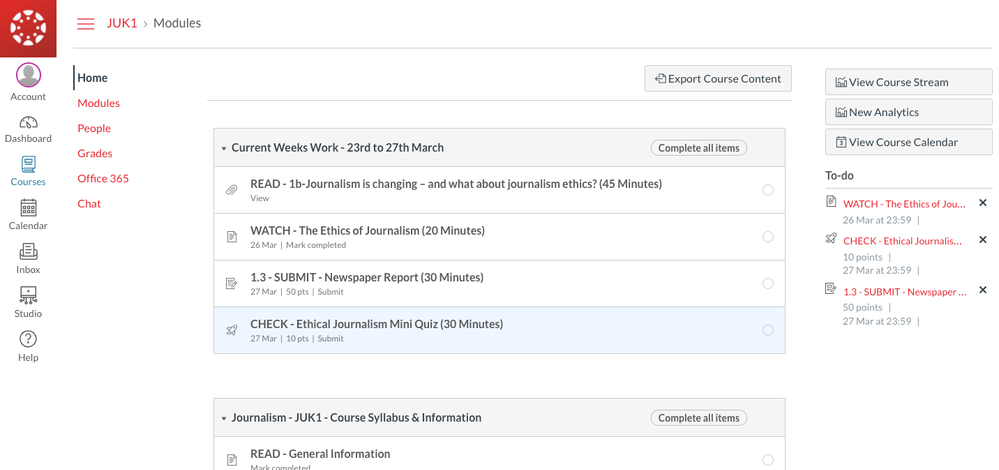
Task: Open the Calendar icon in sidebar
Action: (x=28, y=209)
